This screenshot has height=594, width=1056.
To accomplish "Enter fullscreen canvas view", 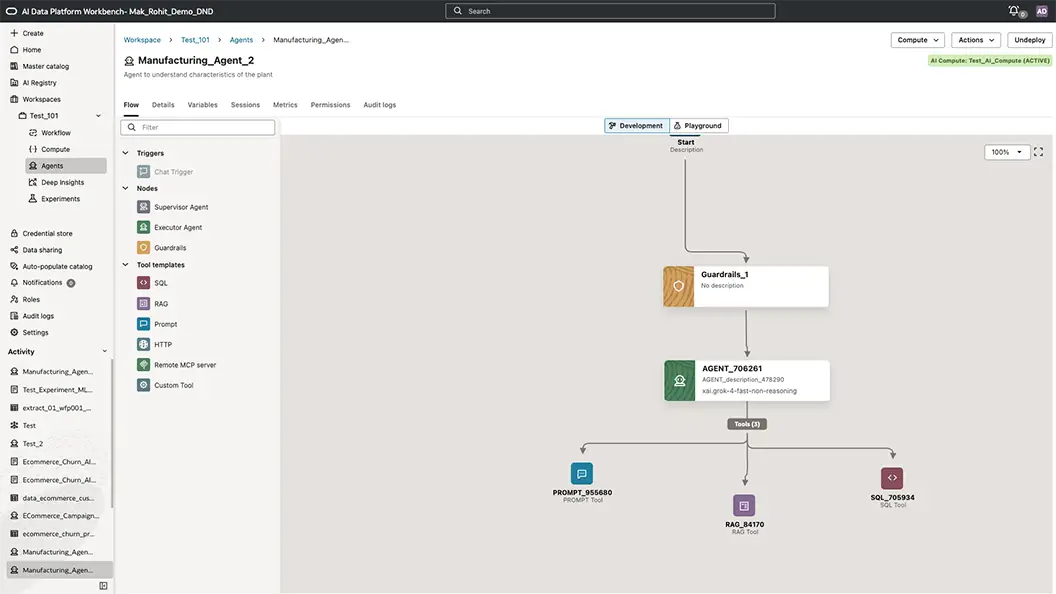I will tap(1038, 152).
